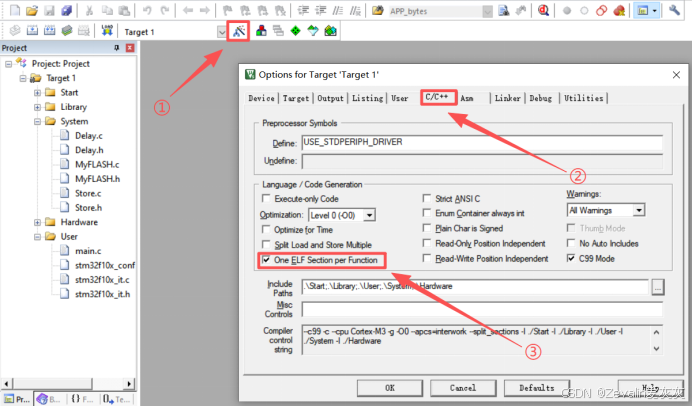Switch to the Device tab

click(x=261, y=98)
